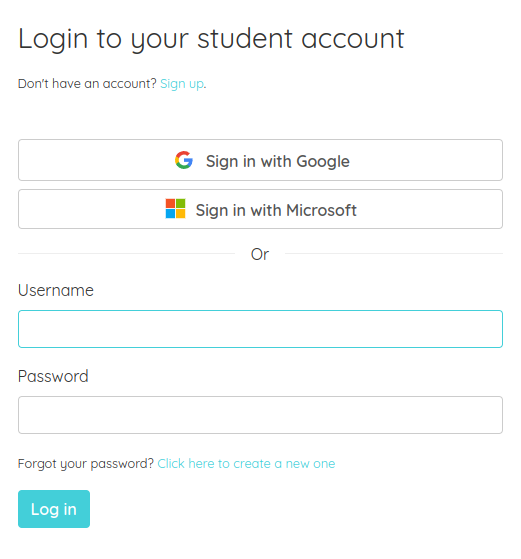The width and height of the screenshot is (521, 559).
Task: Click the "Login to your student account" heading
Action: tap(211, 39)
